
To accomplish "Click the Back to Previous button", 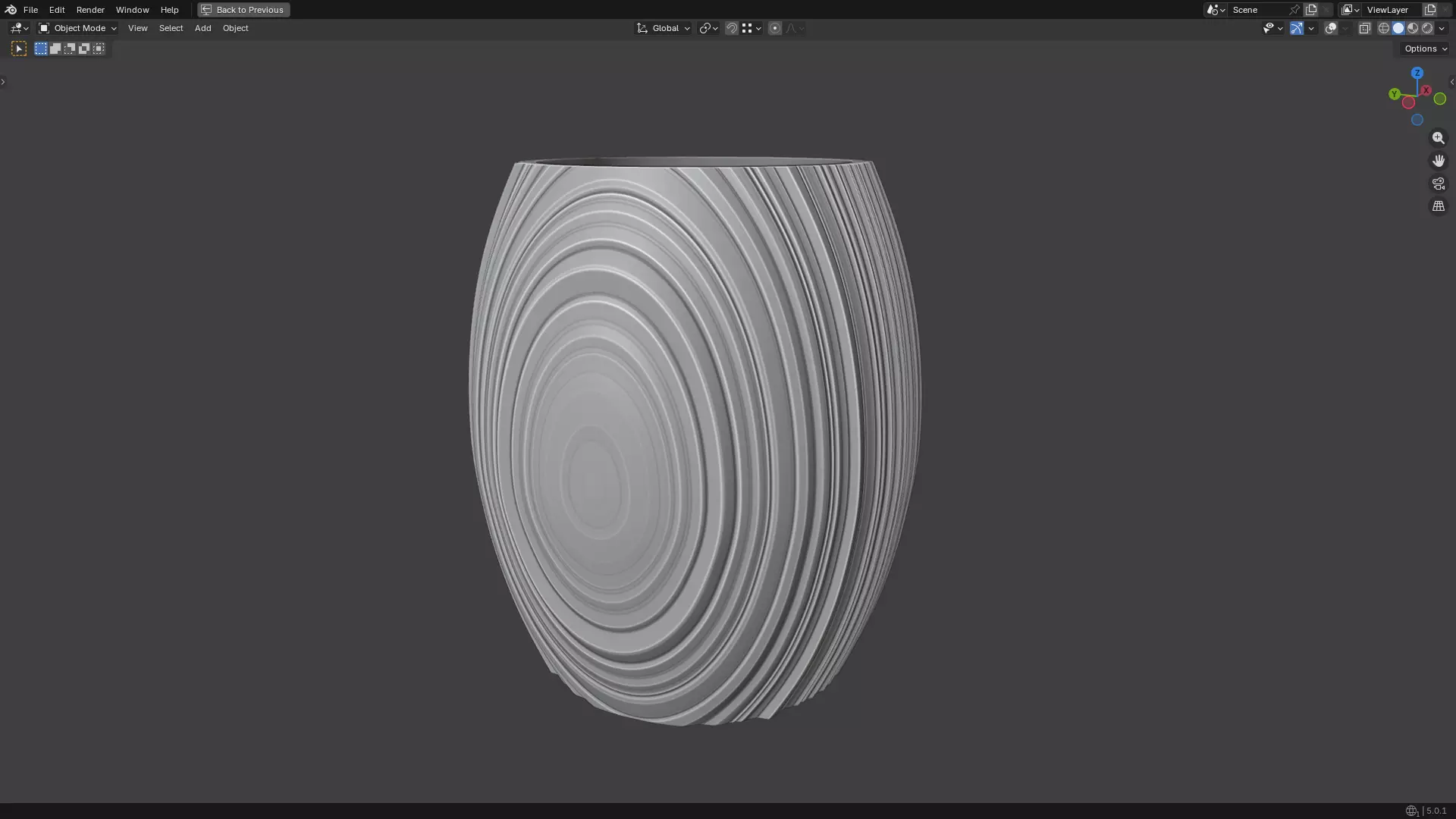I will tap(243, 10).
